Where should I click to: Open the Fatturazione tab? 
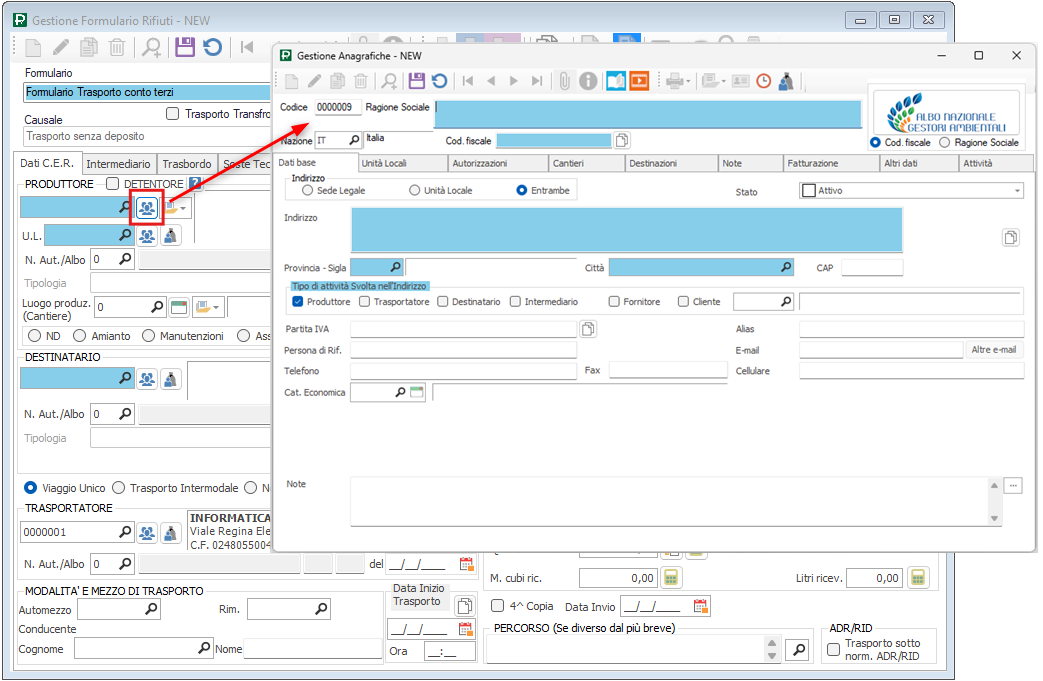813,163
